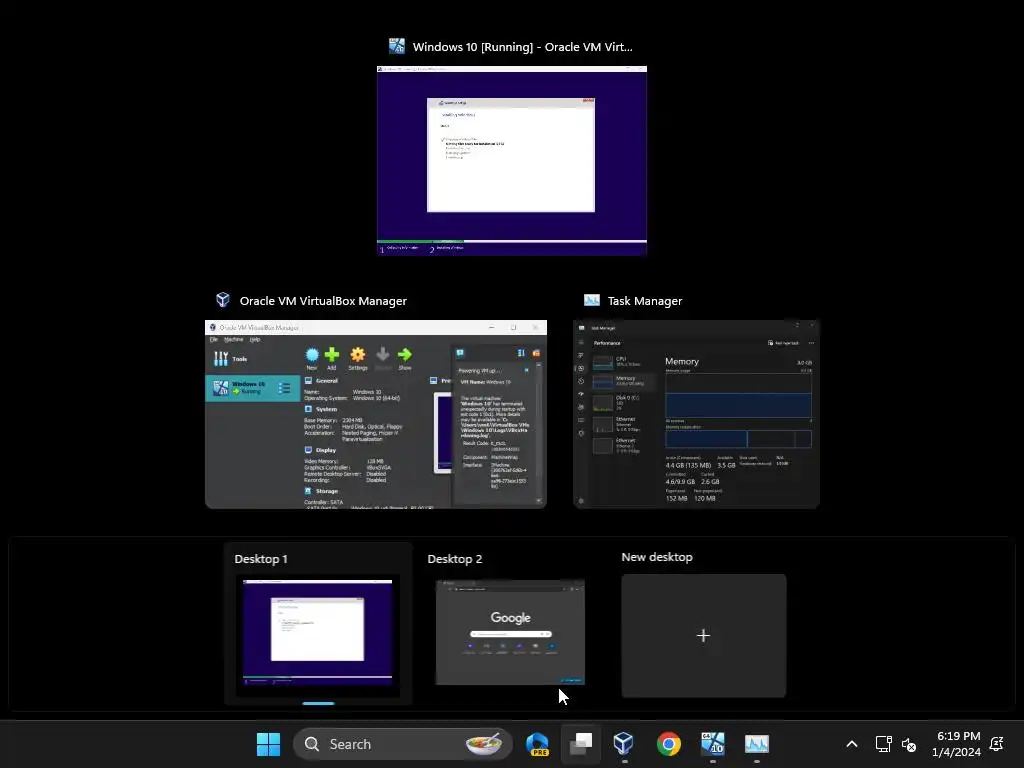Click the Disk 0 (C:) row in the Task Manager preview
This screenshot has height=768, width=1024.
pyautogui.click(x=623, y=403)
